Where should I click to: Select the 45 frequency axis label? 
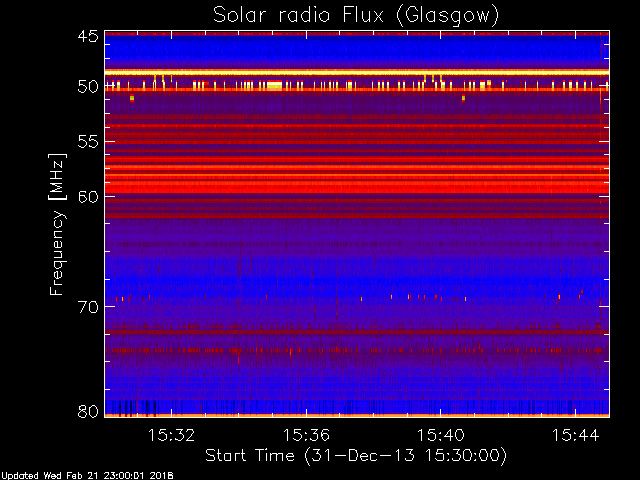(88, 37)
